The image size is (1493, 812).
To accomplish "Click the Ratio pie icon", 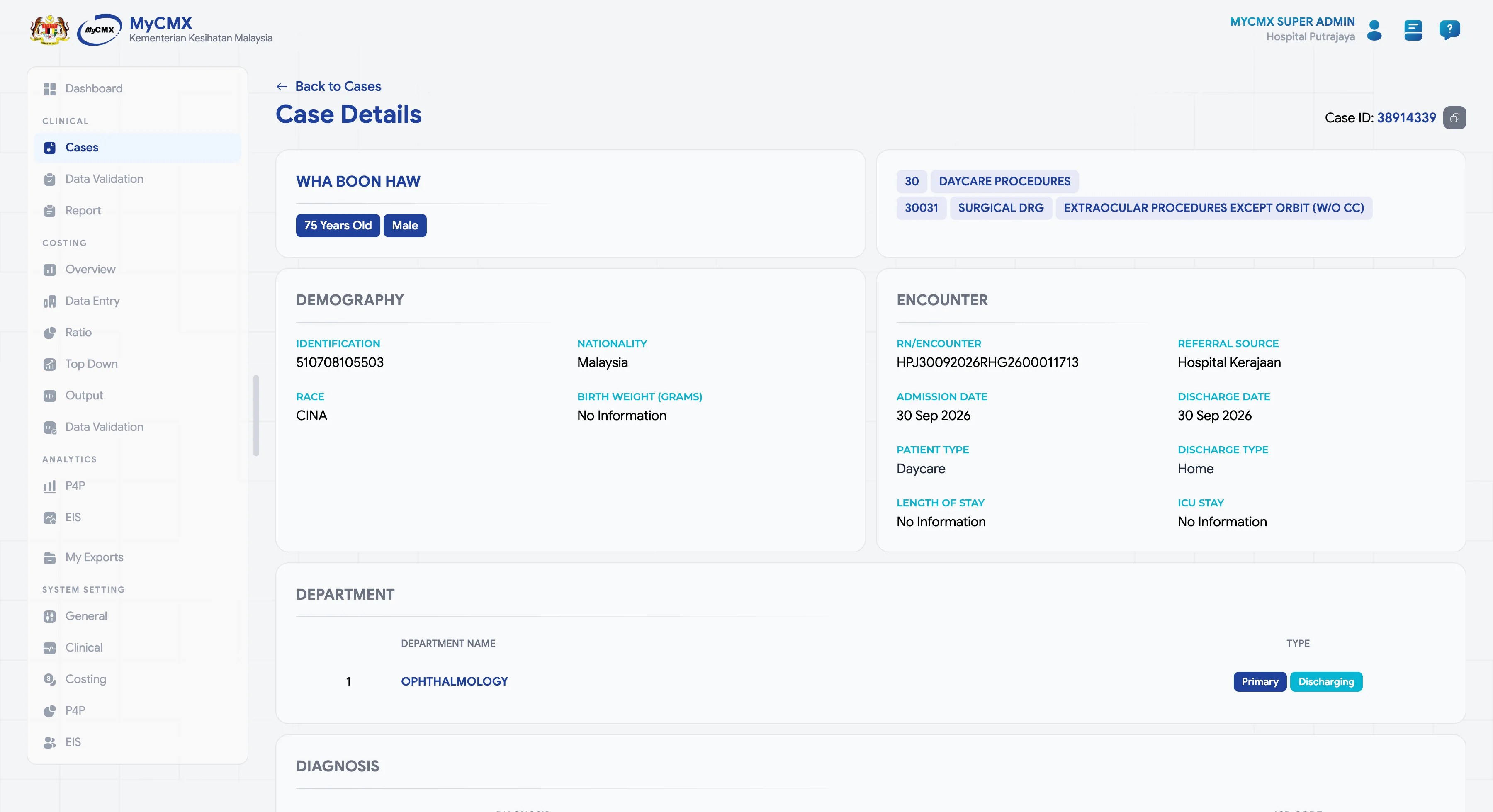I will [50, 333].
